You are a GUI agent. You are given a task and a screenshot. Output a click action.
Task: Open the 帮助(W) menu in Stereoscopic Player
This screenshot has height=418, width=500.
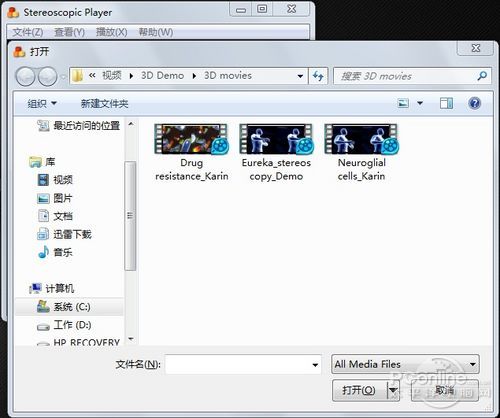pos(156,32)
